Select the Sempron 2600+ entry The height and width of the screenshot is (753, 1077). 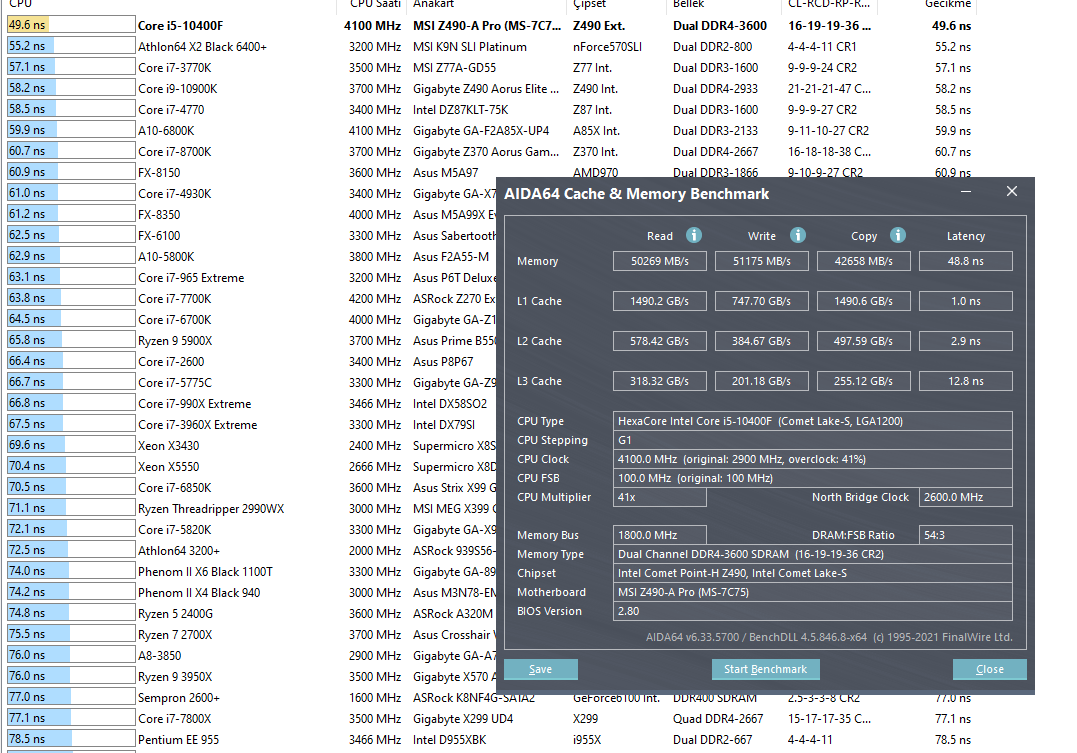click(179, 697)
